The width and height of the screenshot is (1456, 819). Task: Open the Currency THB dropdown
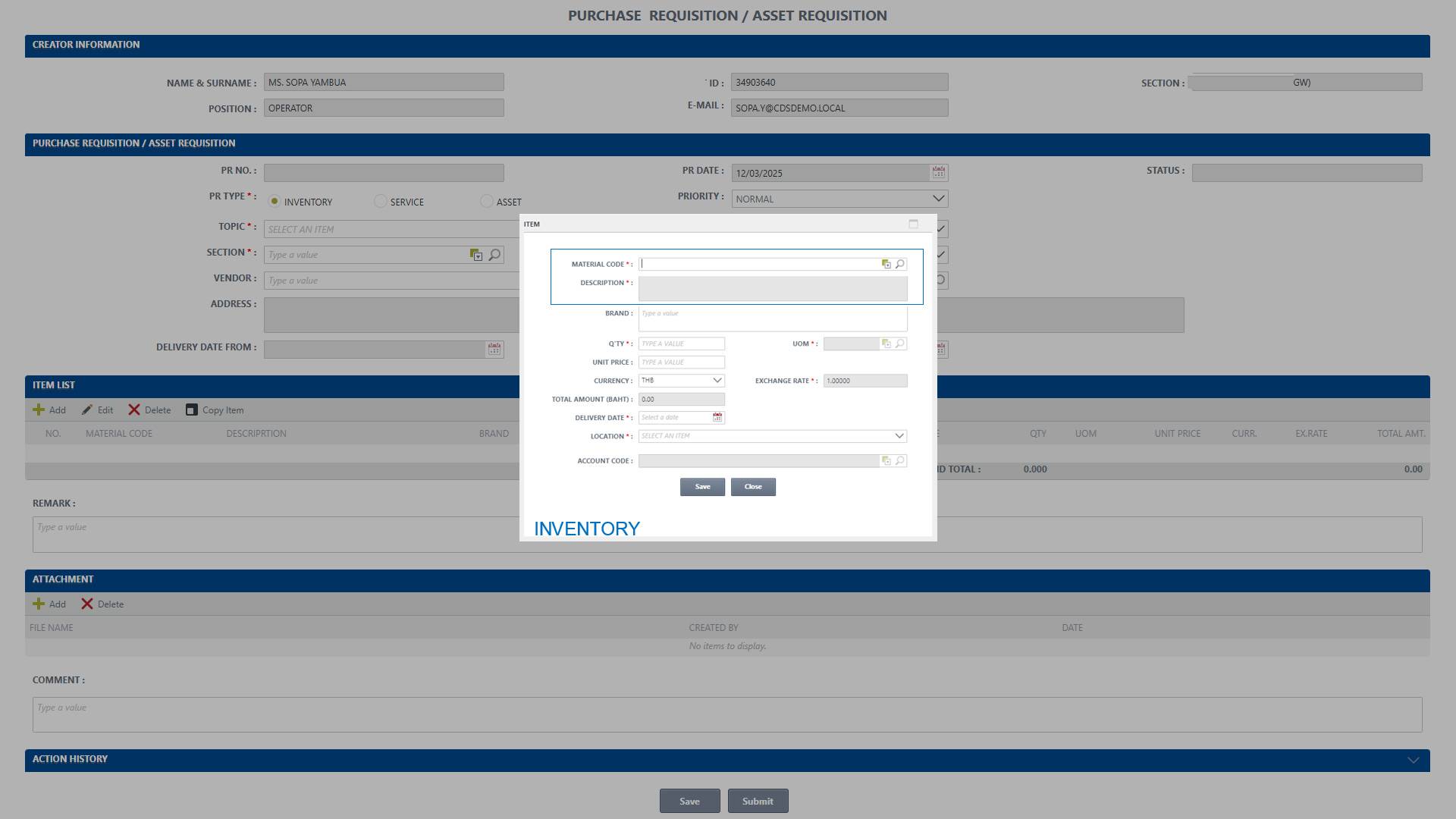tap(717, 381)
